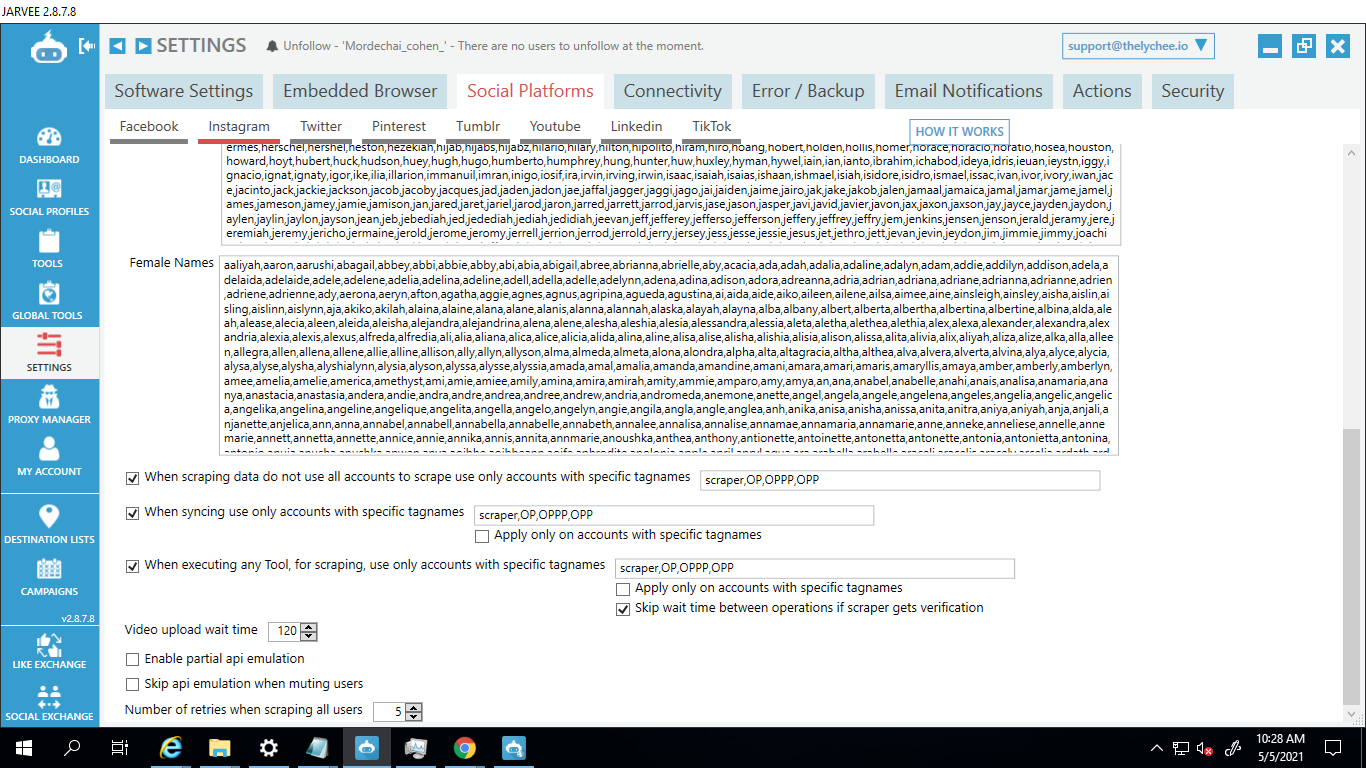Open Google Chrome from taskbar

464,747
